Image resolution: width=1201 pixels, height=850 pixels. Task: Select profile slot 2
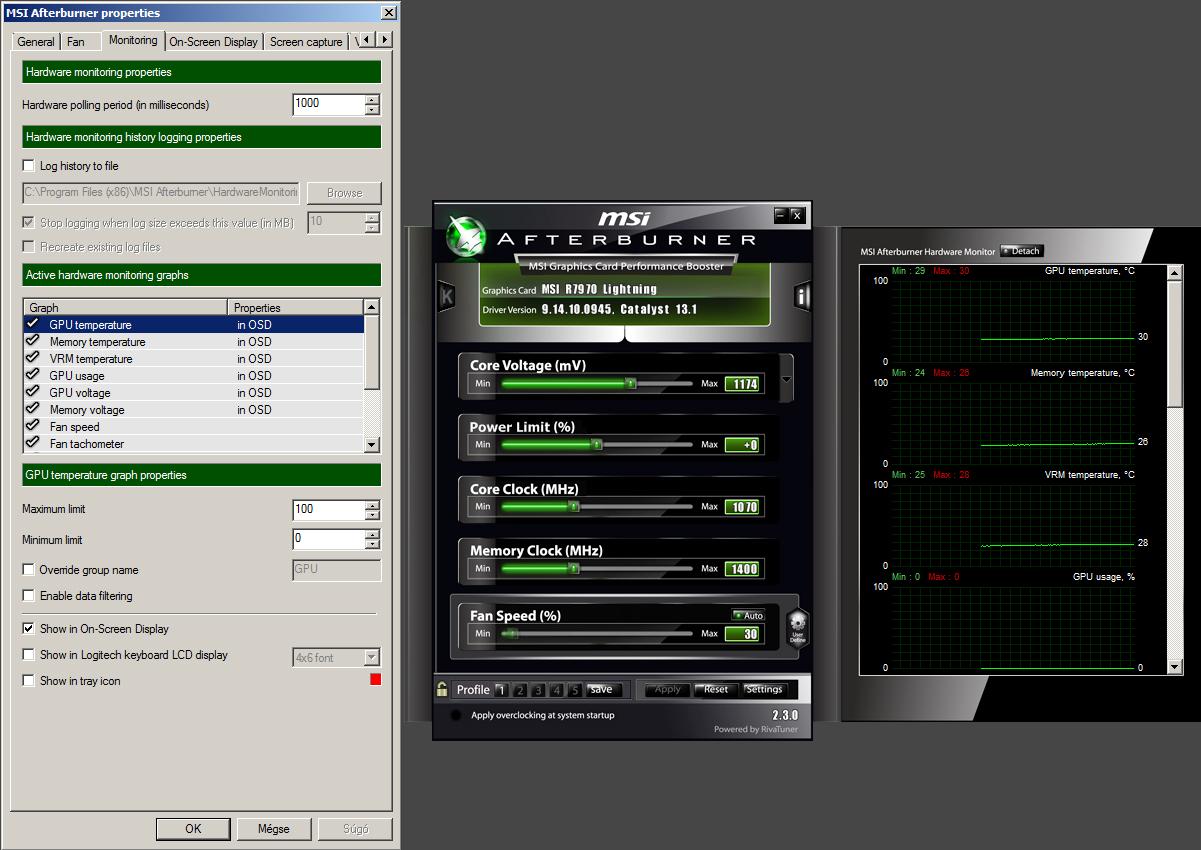coord(520,690)
